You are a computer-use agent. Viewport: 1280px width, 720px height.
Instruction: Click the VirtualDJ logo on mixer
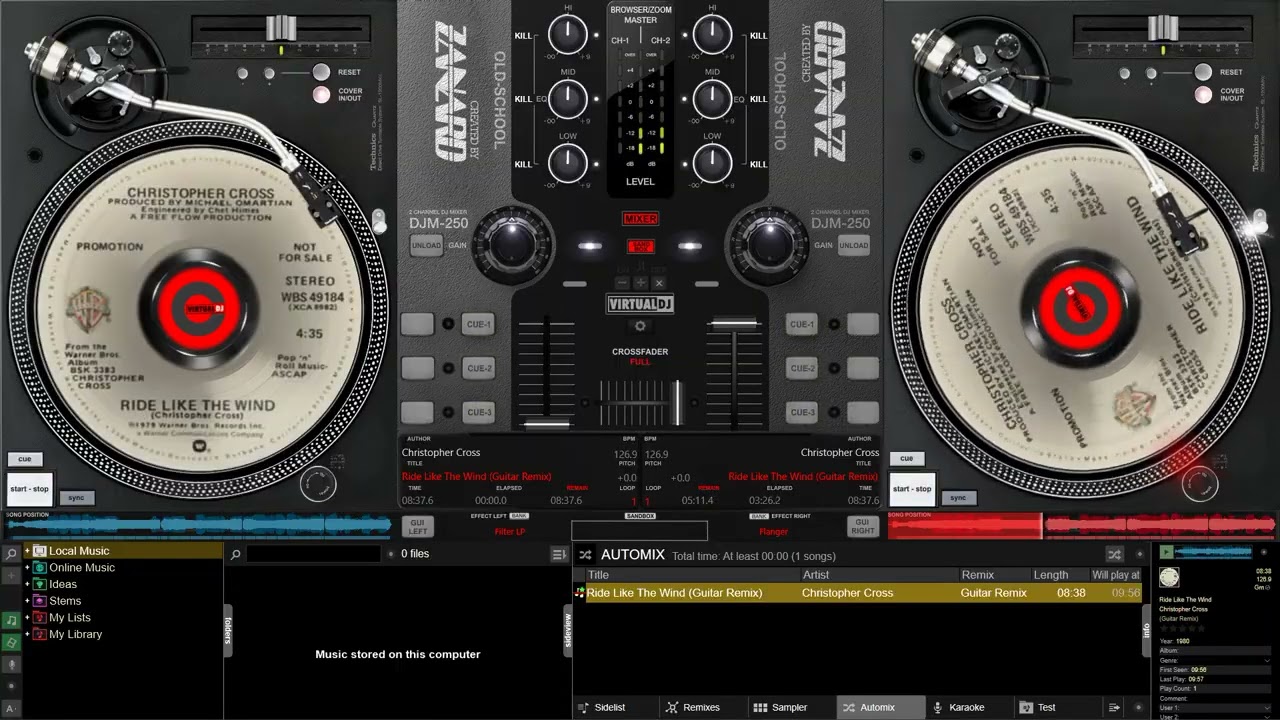click(640, 304)
